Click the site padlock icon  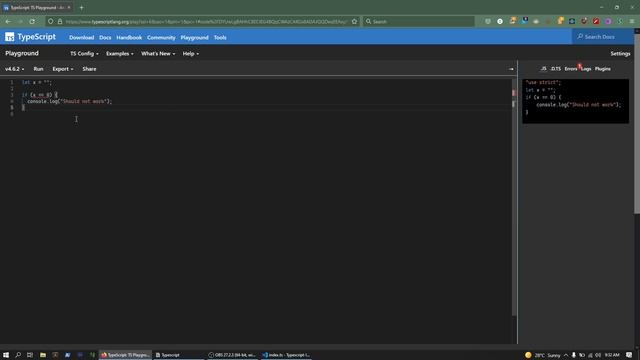click(x=60, y=21)
